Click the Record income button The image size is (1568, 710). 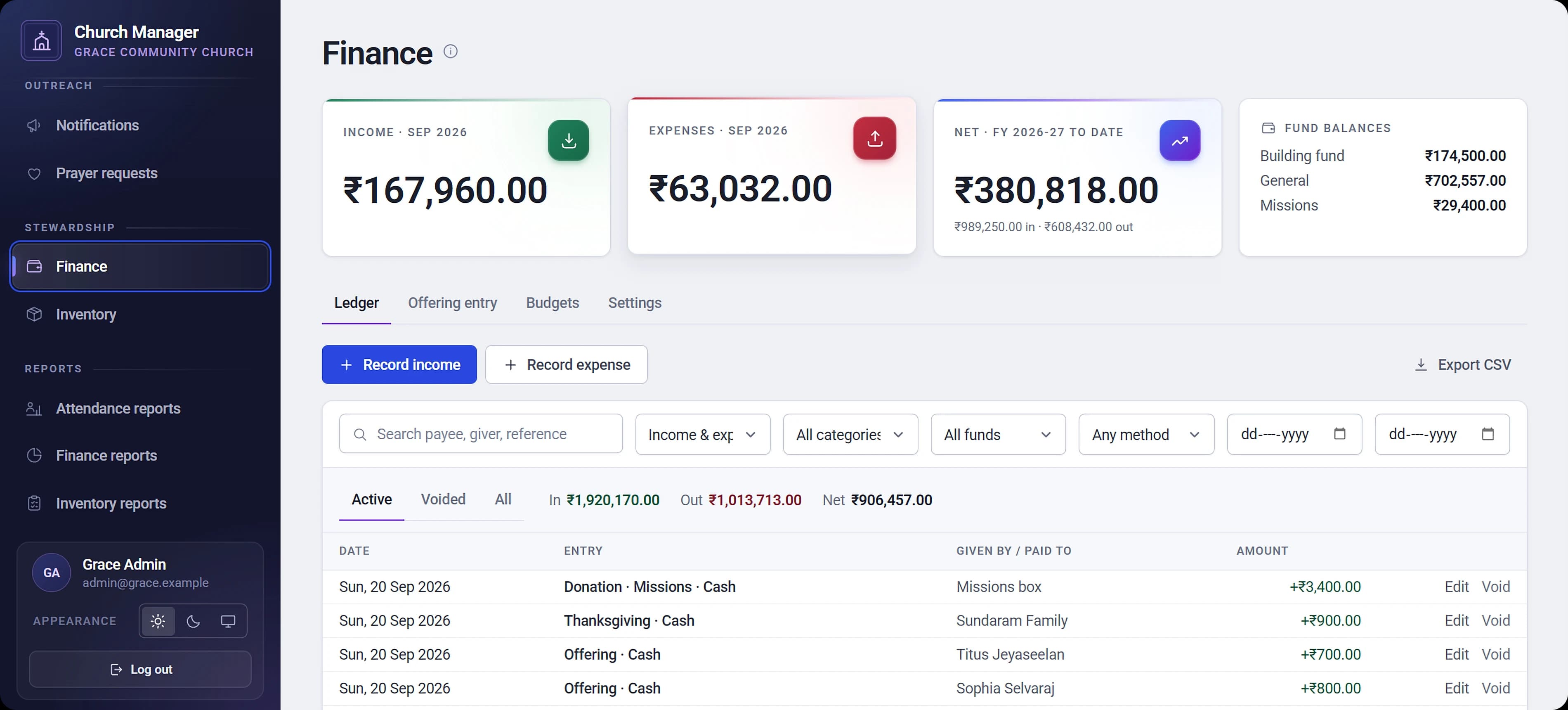(399, 365)
